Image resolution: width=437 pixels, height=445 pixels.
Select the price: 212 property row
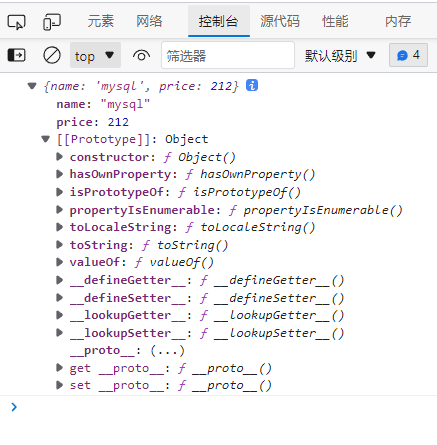93,122
